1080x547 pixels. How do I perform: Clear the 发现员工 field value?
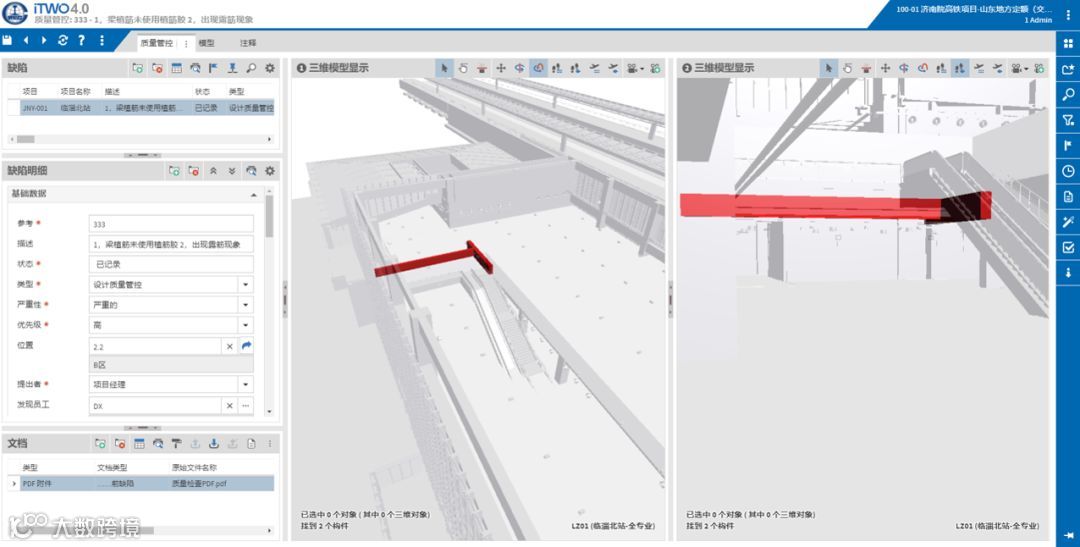click(229, 406)
